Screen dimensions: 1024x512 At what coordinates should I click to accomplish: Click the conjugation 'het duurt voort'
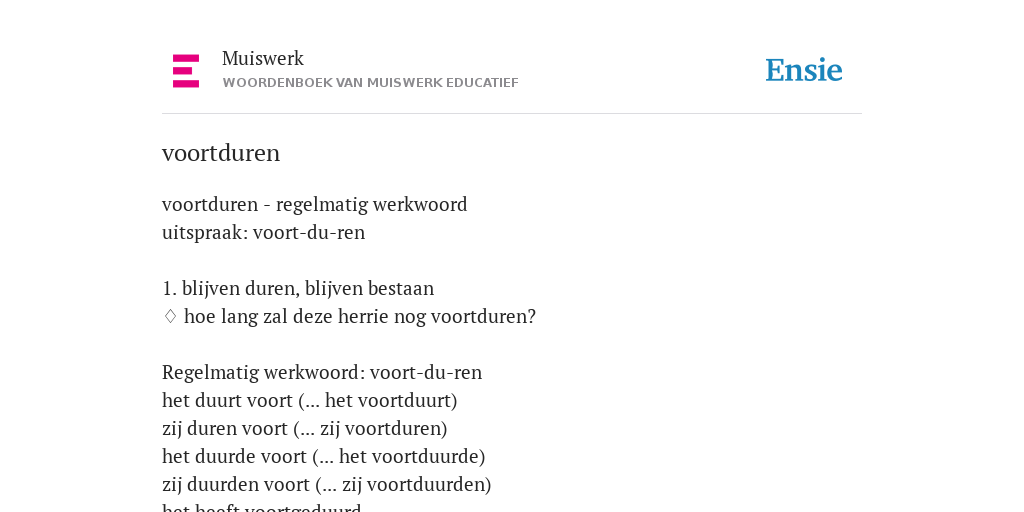click(227, 400)
